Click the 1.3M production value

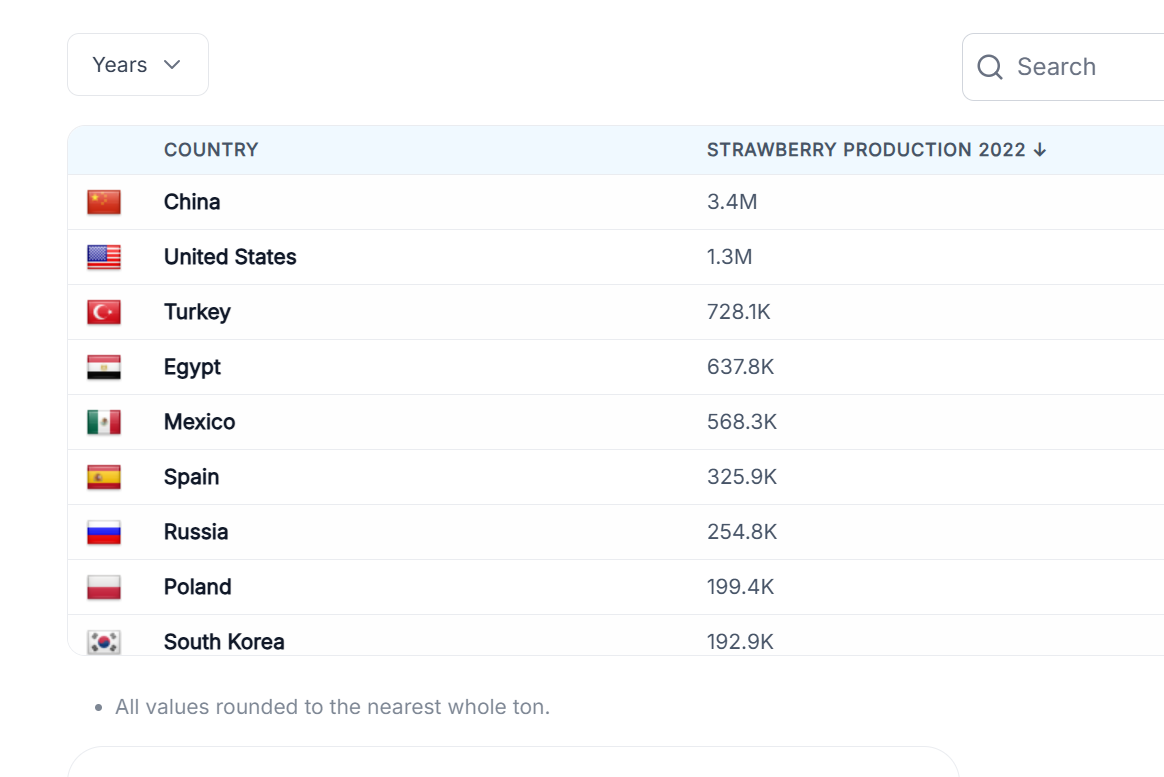tap(730, 257)
